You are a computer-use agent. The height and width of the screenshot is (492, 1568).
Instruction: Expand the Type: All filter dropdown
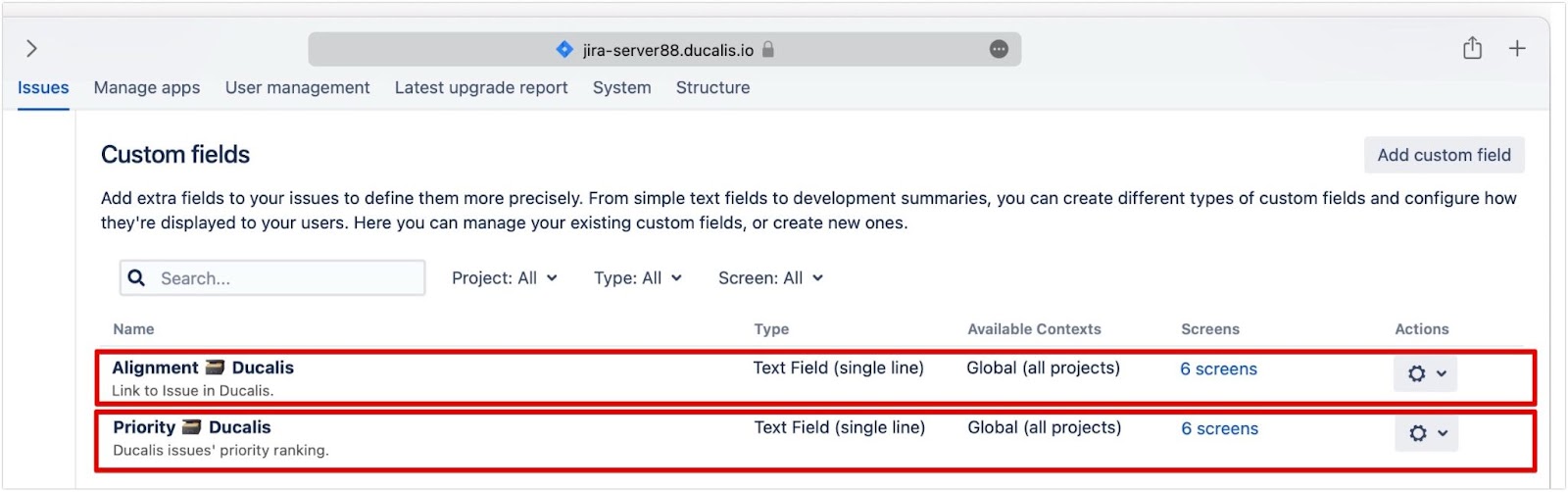[637, 278]
